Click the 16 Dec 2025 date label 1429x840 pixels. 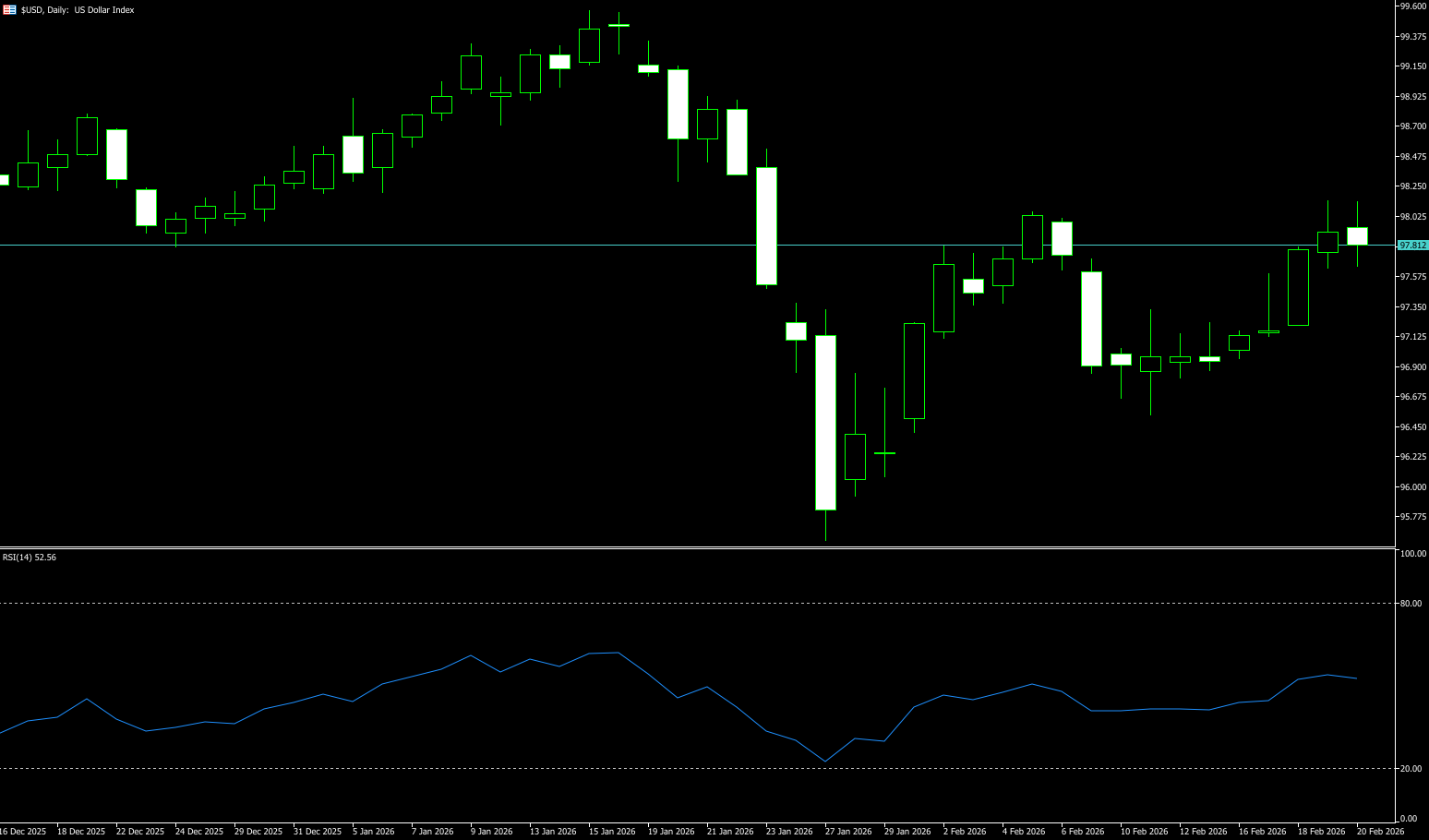point(23,832)
